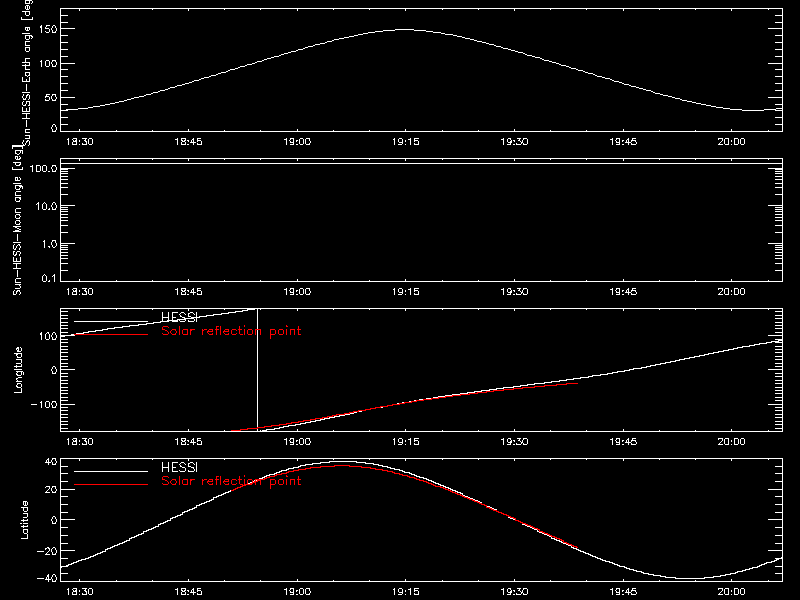Click red legend line sample in Longitude plot
The image size is (800, 600).
click(x=111, y=335)
